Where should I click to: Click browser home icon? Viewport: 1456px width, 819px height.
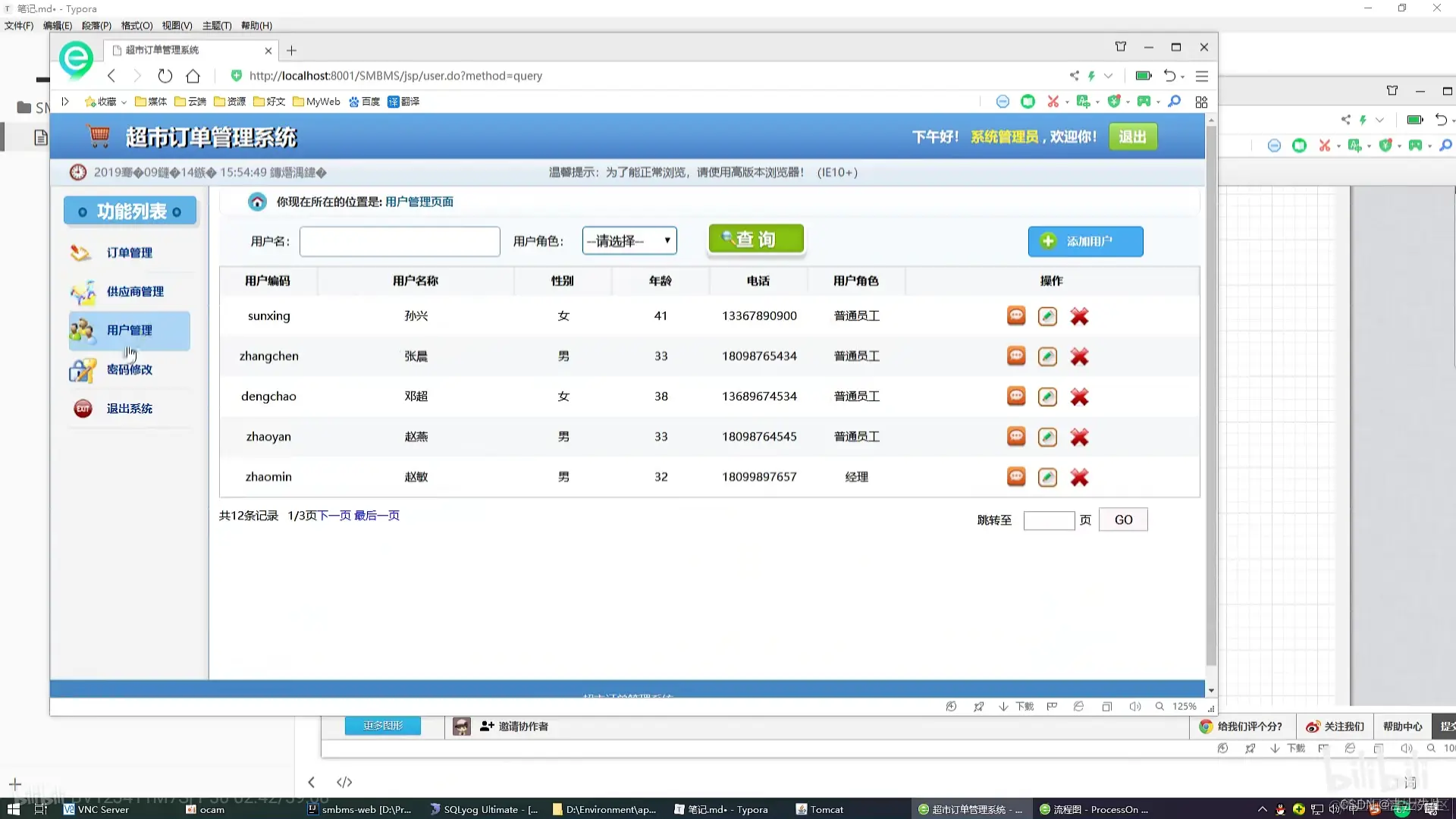(193, 76)
